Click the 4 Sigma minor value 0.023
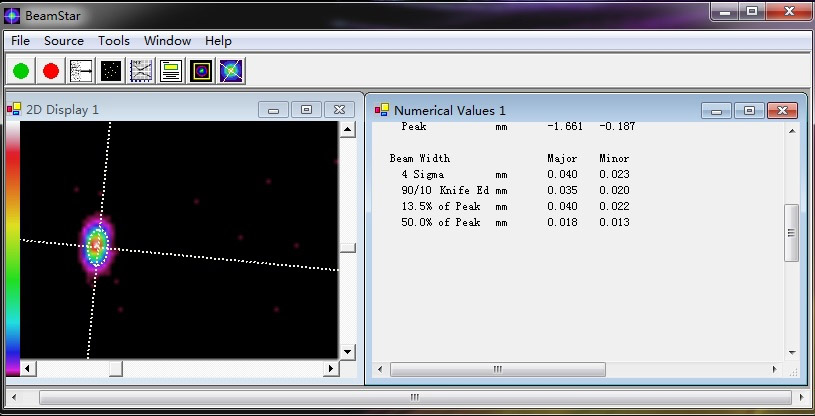This screenshot has height=416, width=815. (x=614, y=174)
